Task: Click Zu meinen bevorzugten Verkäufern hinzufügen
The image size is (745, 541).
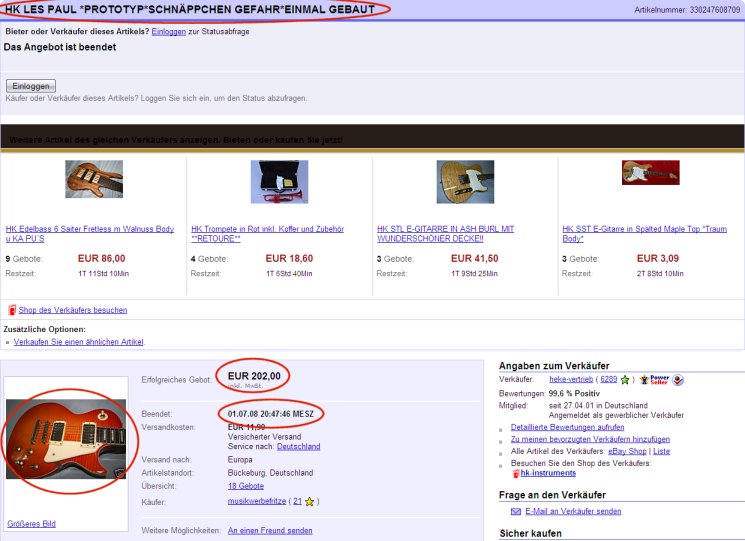Action: point(590,439)
